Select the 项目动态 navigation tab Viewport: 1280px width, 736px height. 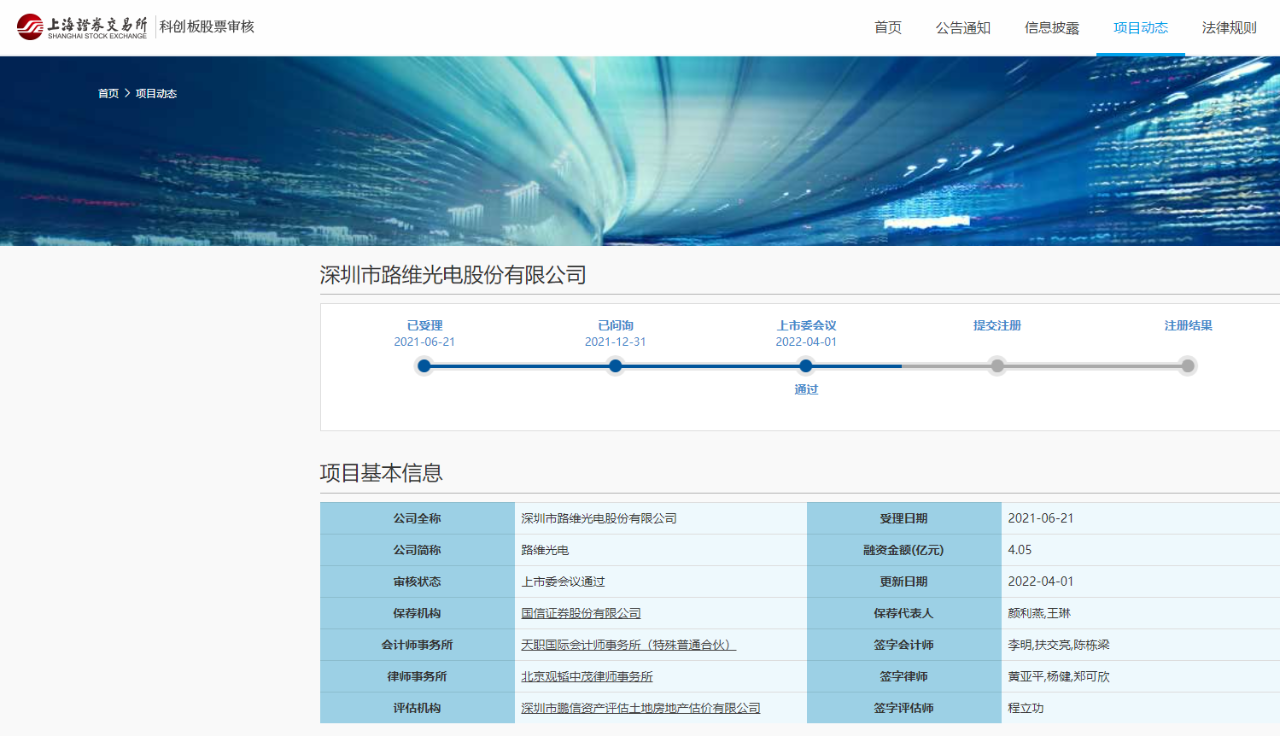(1140, 28)
